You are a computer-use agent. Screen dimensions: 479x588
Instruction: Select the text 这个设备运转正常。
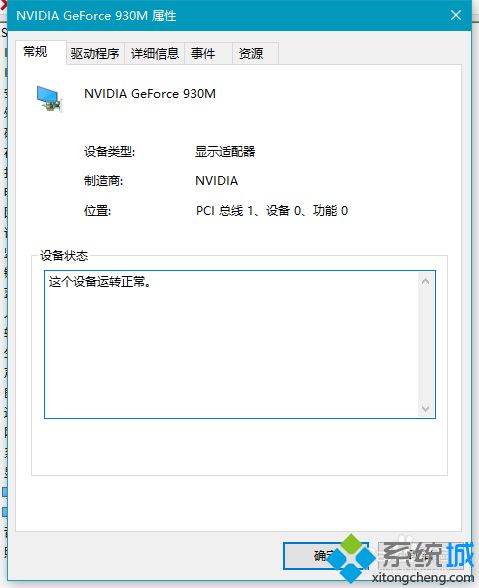(100, 281)
